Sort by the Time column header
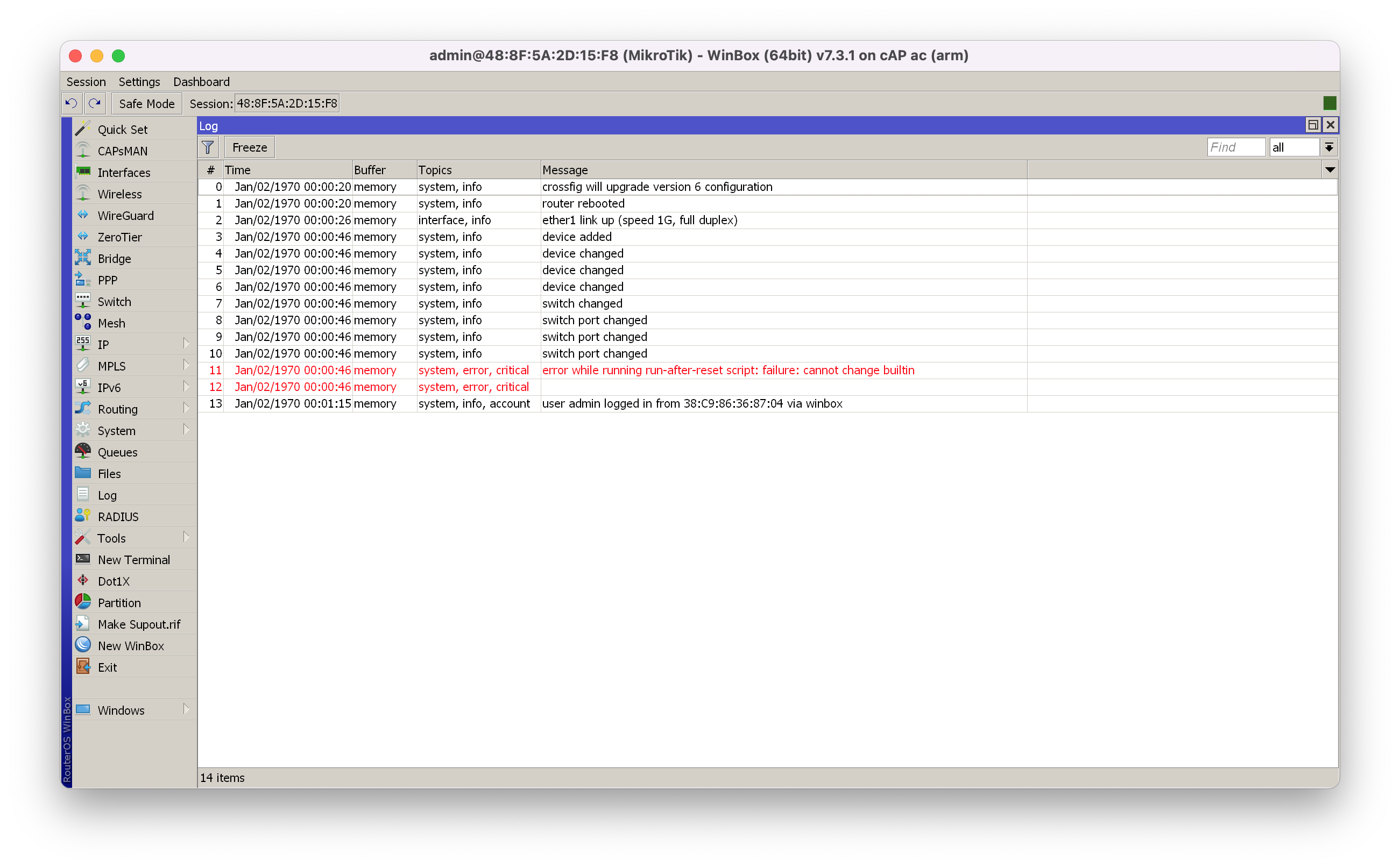 tap(288, 170)
